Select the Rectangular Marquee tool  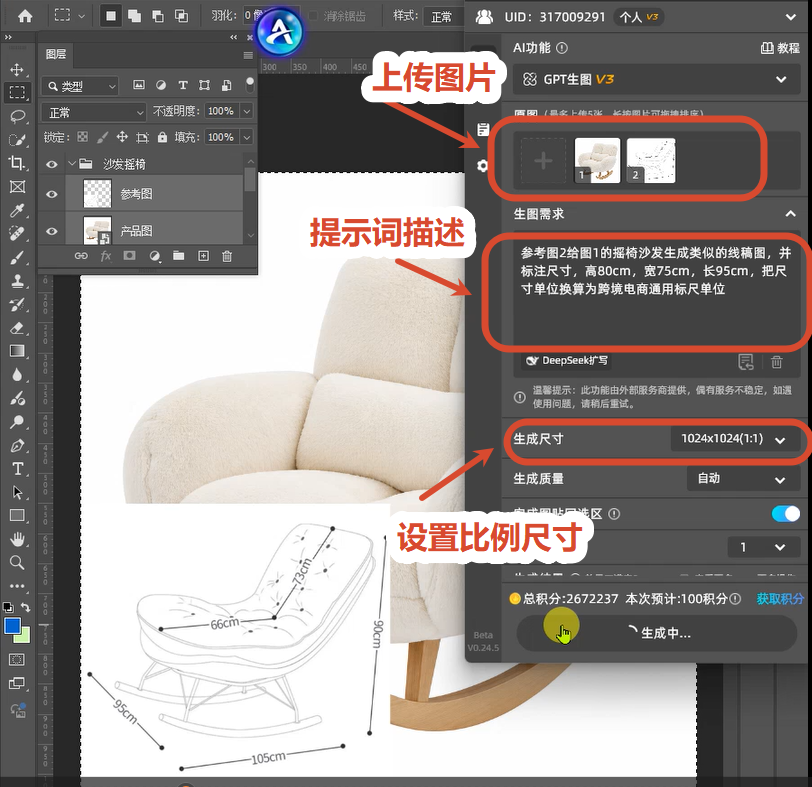(x=17, y=93)
